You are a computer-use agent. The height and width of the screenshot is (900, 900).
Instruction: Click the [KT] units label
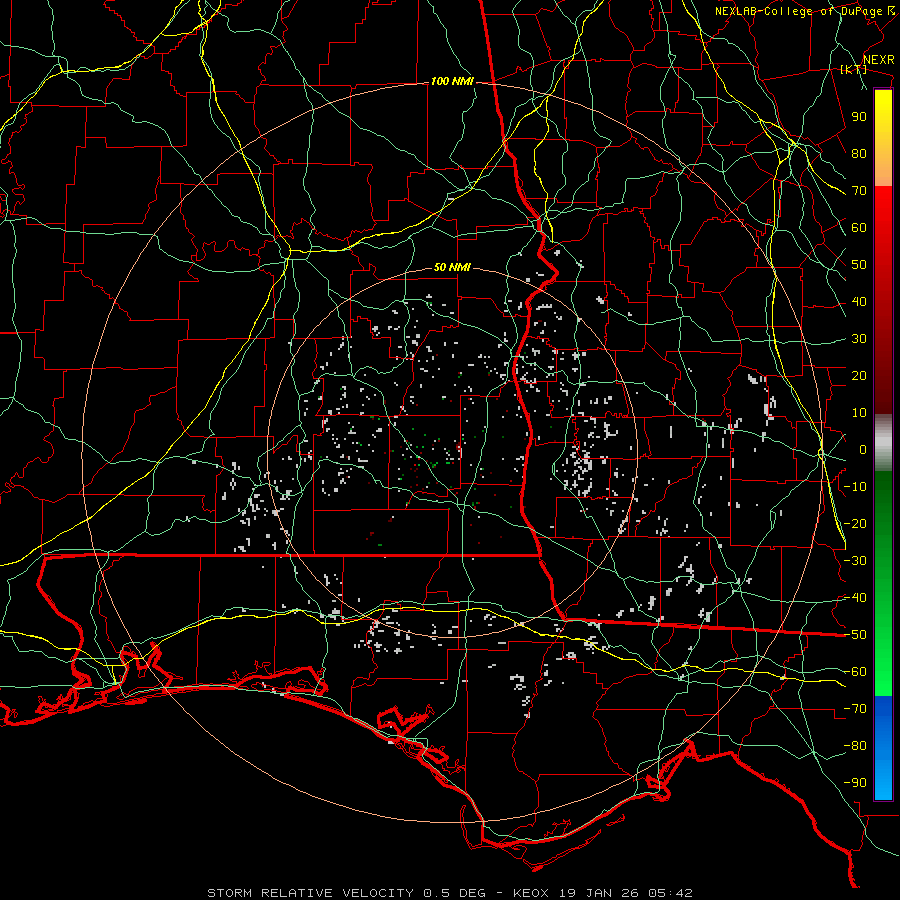pos(853,69)
